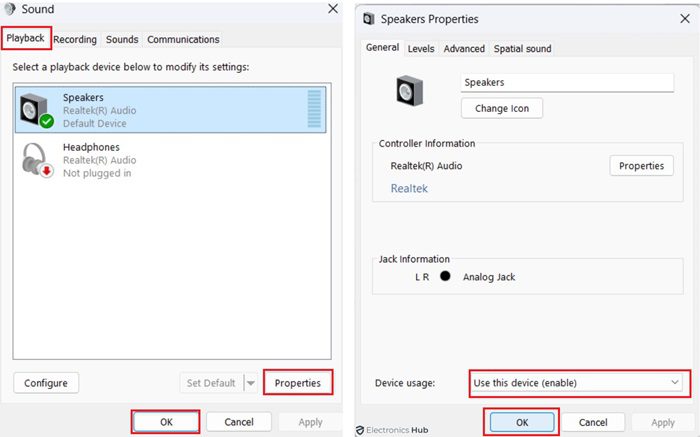The width and height of the screenshot is (700, 437).
Task: Click the speaker icon in Properties General tab
Action: coord(410,91)
